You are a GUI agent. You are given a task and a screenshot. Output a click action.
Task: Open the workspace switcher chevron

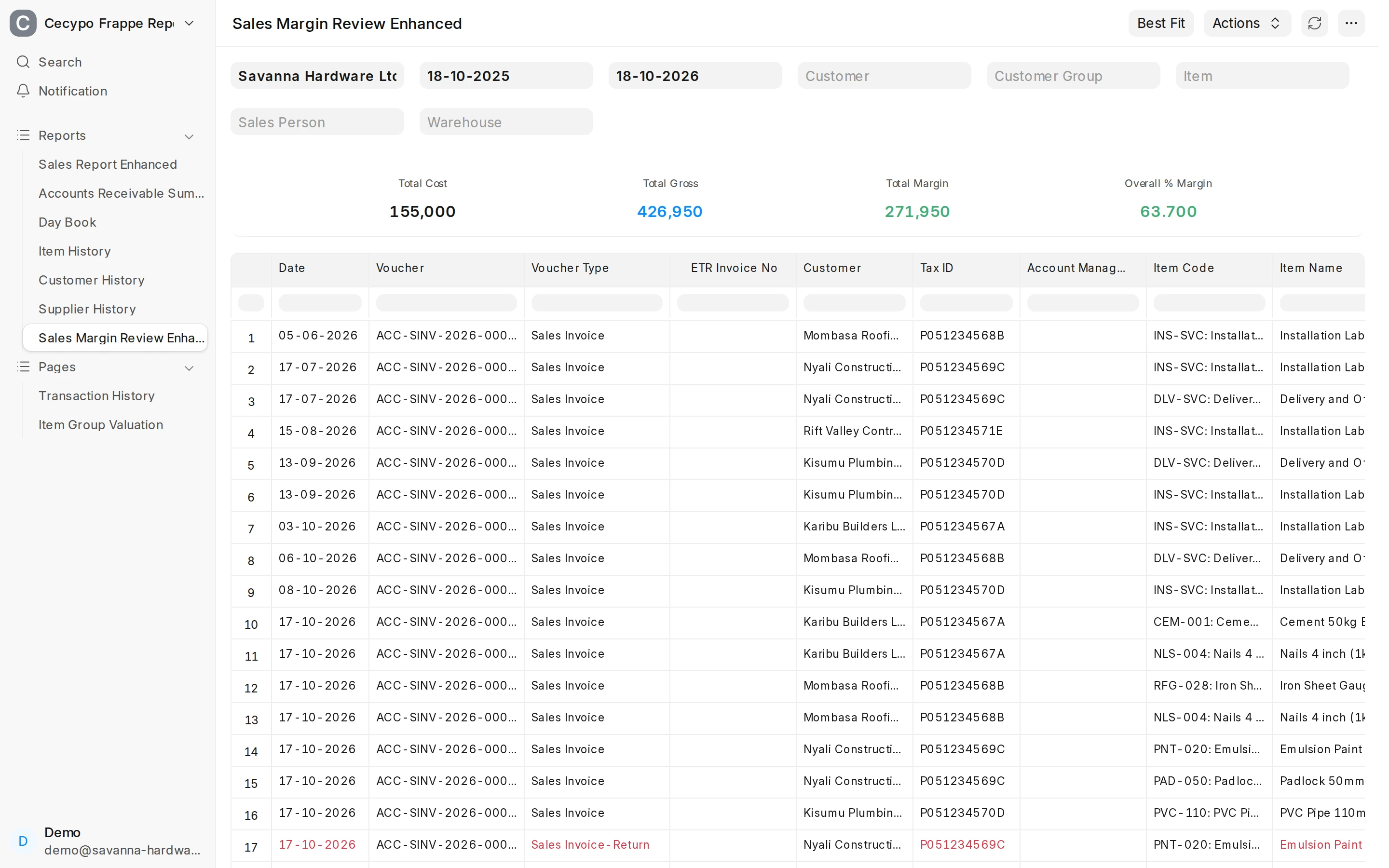[x=189, y=23]
